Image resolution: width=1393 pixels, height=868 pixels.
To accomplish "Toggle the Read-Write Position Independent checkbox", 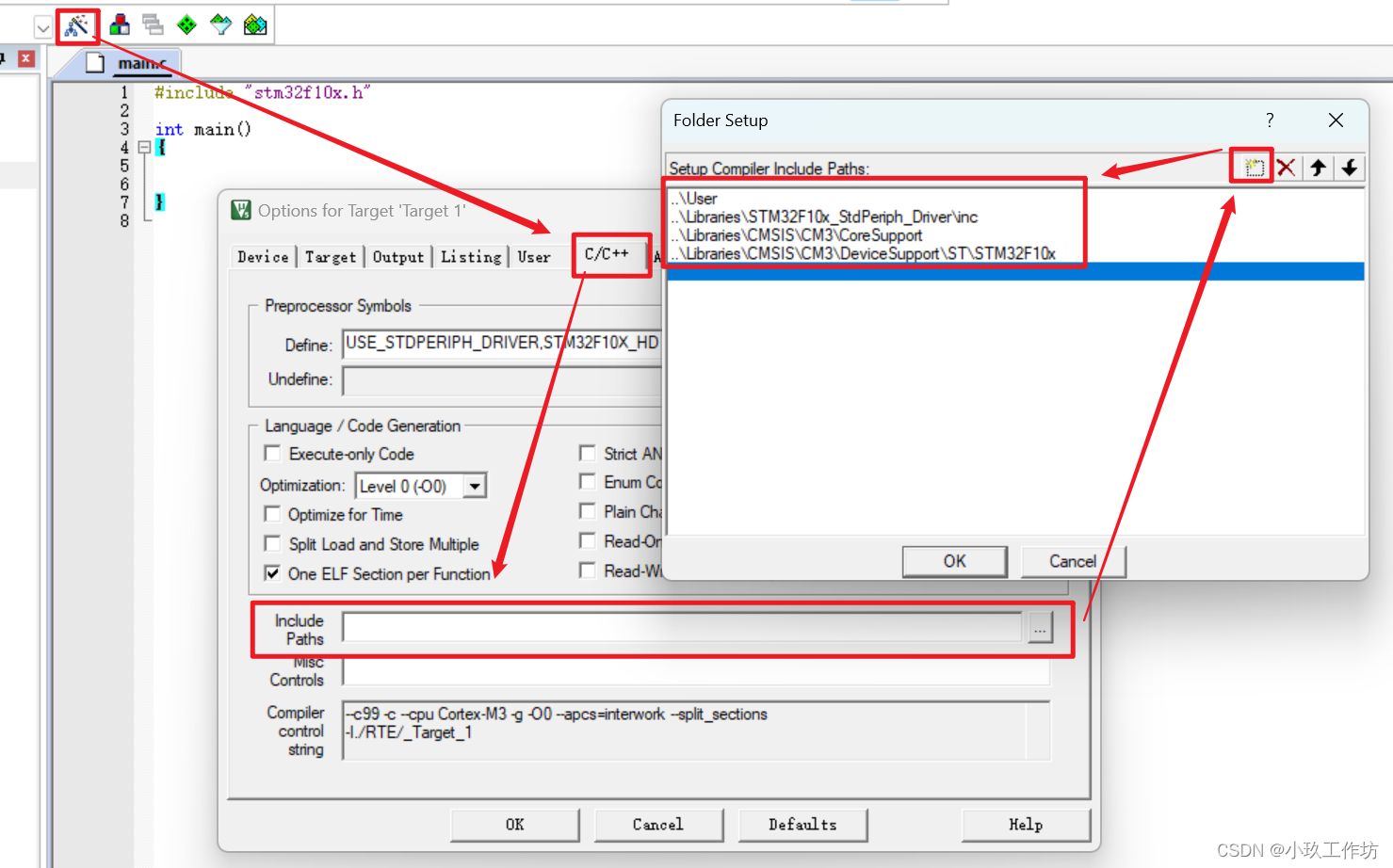I will click(587, 571).
